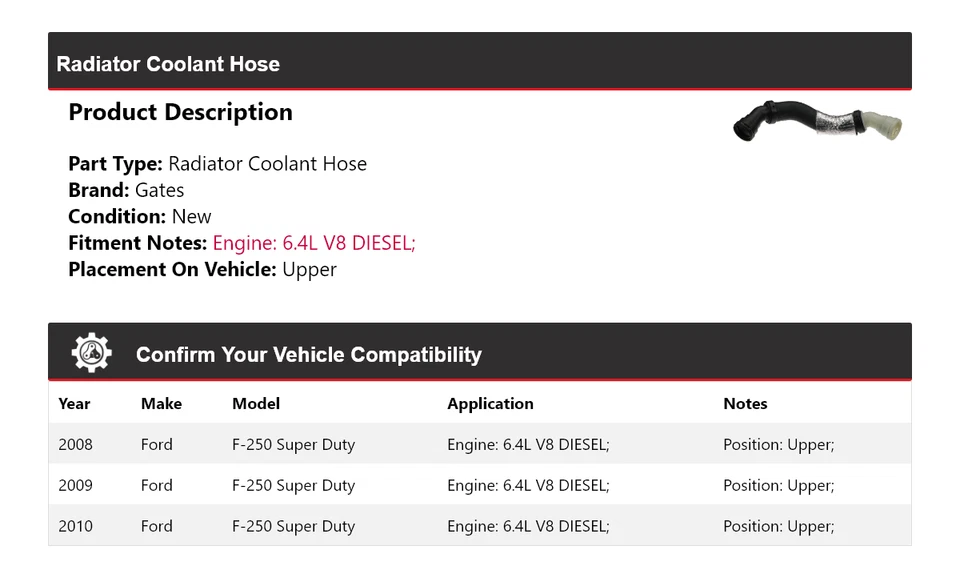Select the 2008 Ford row year cell

click(75, 444)
